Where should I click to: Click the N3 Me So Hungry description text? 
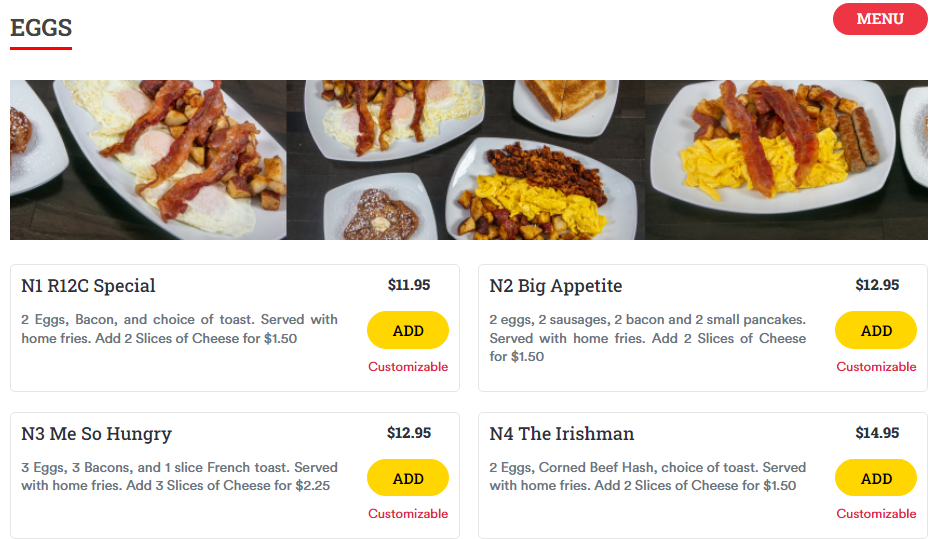(x=180, y=476)
